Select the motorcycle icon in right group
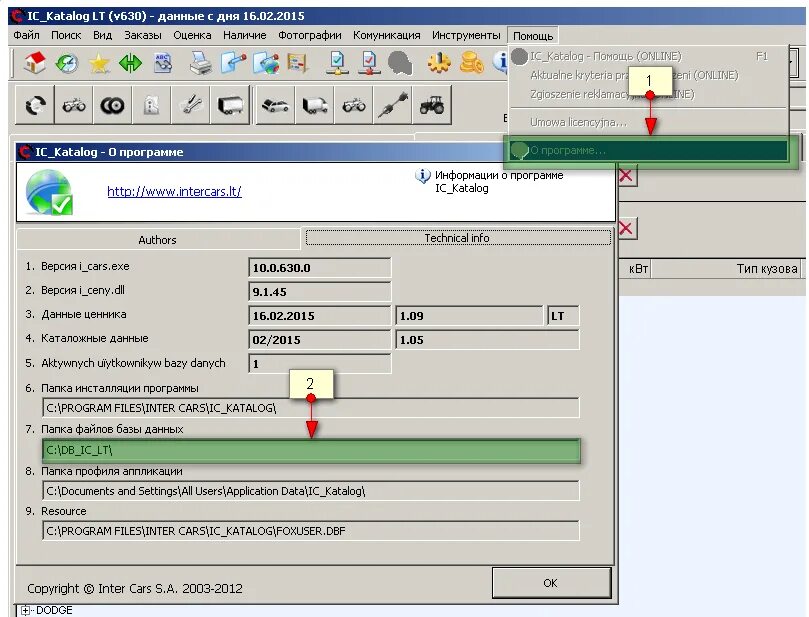Screen dimensions: 809x617 point(353,106)
